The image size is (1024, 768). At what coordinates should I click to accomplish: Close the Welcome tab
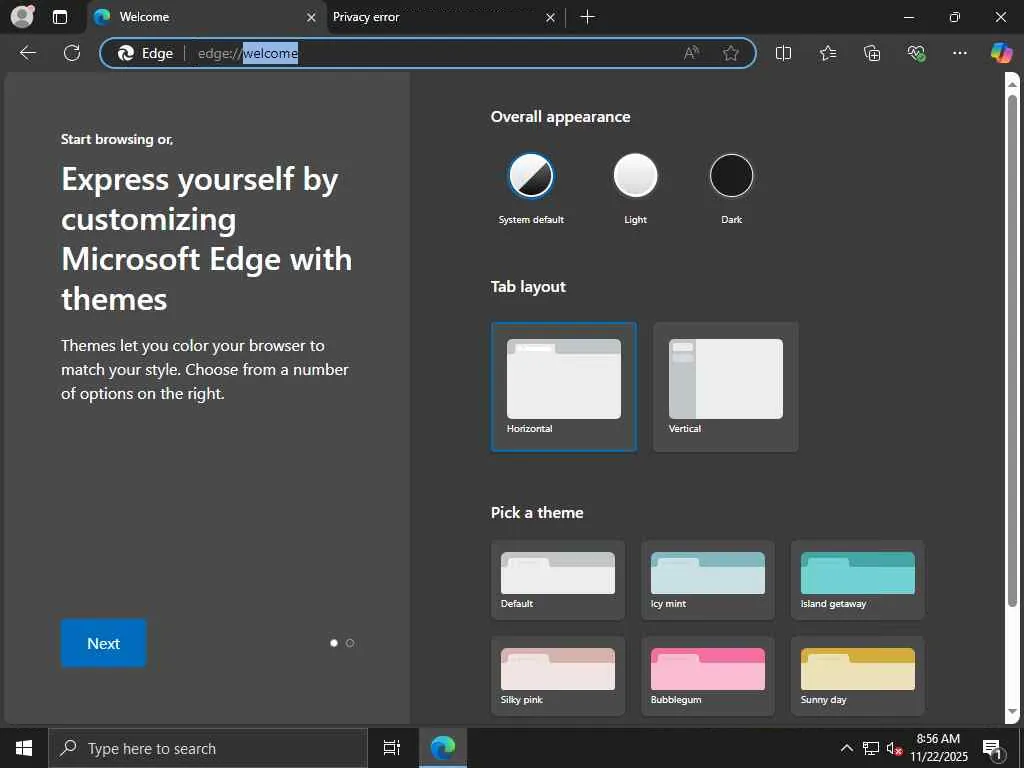[x=312, y=18]
